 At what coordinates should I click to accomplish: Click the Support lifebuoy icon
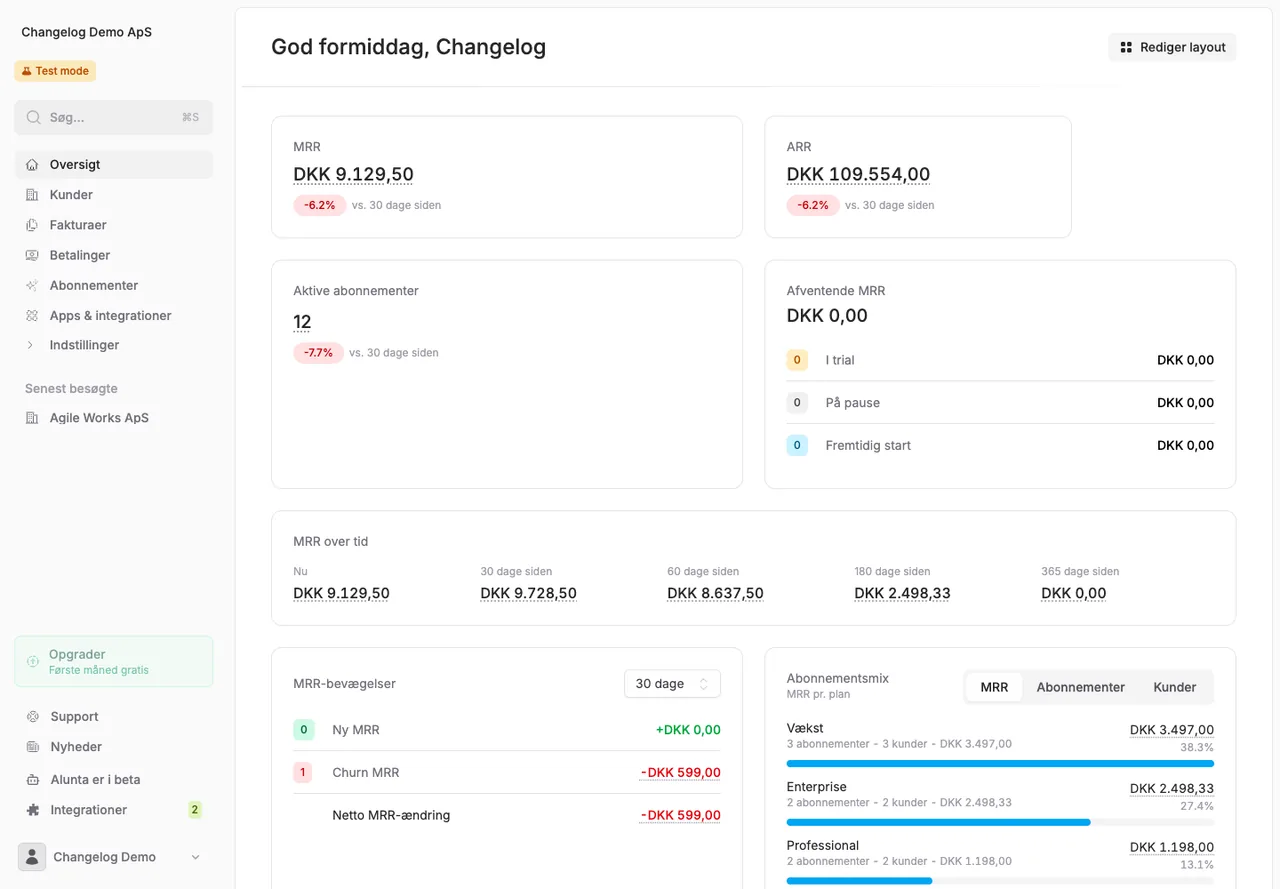point(33,717)
